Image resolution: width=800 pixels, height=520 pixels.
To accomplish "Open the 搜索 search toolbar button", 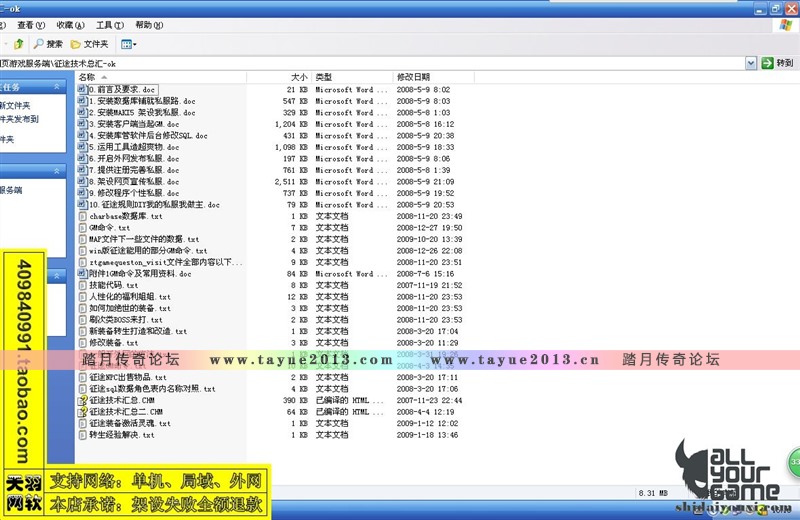I will [x=48, y=44].
